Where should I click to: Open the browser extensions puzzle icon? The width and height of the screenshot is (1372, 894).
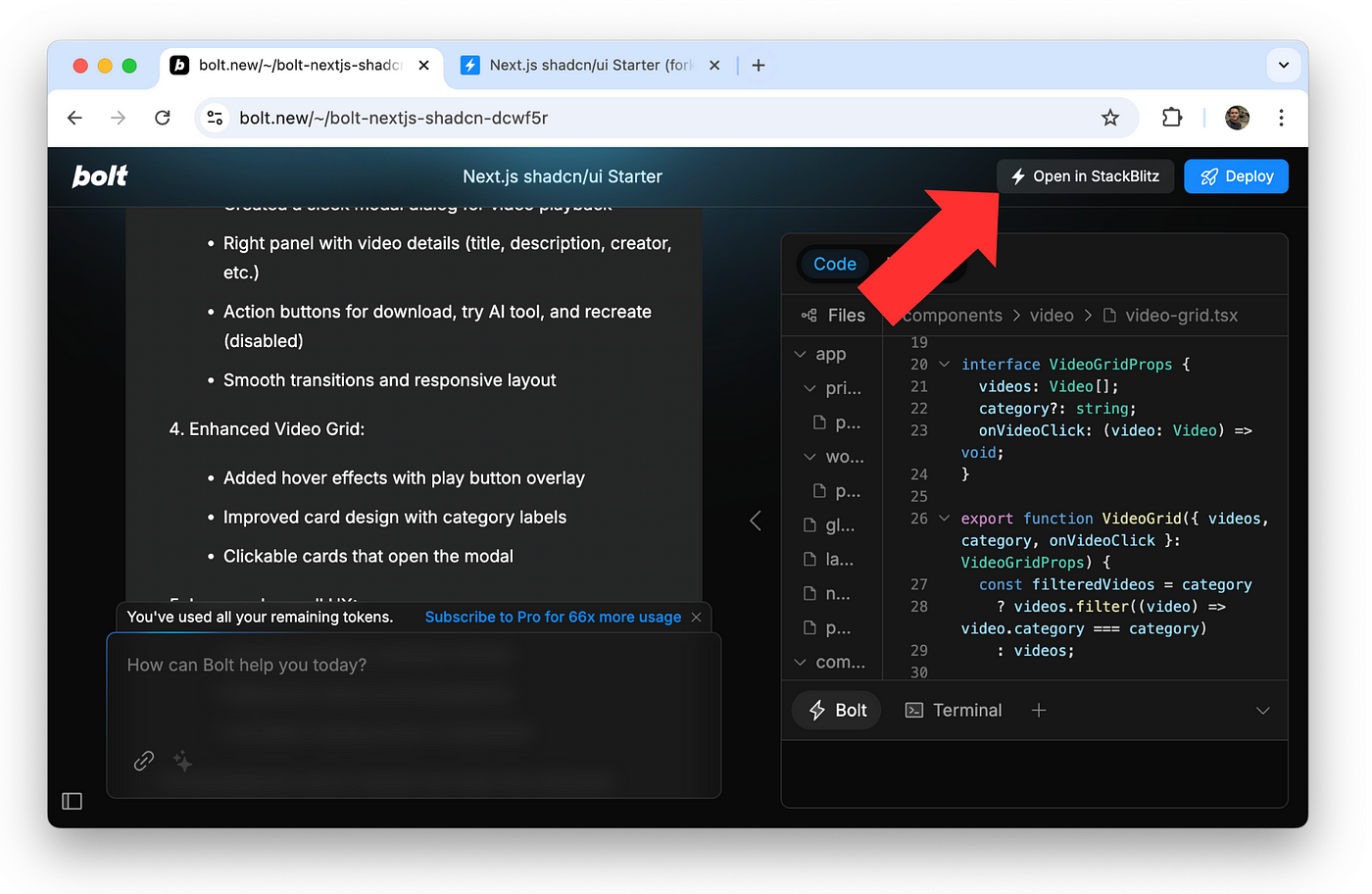(x=1172, y=118)
